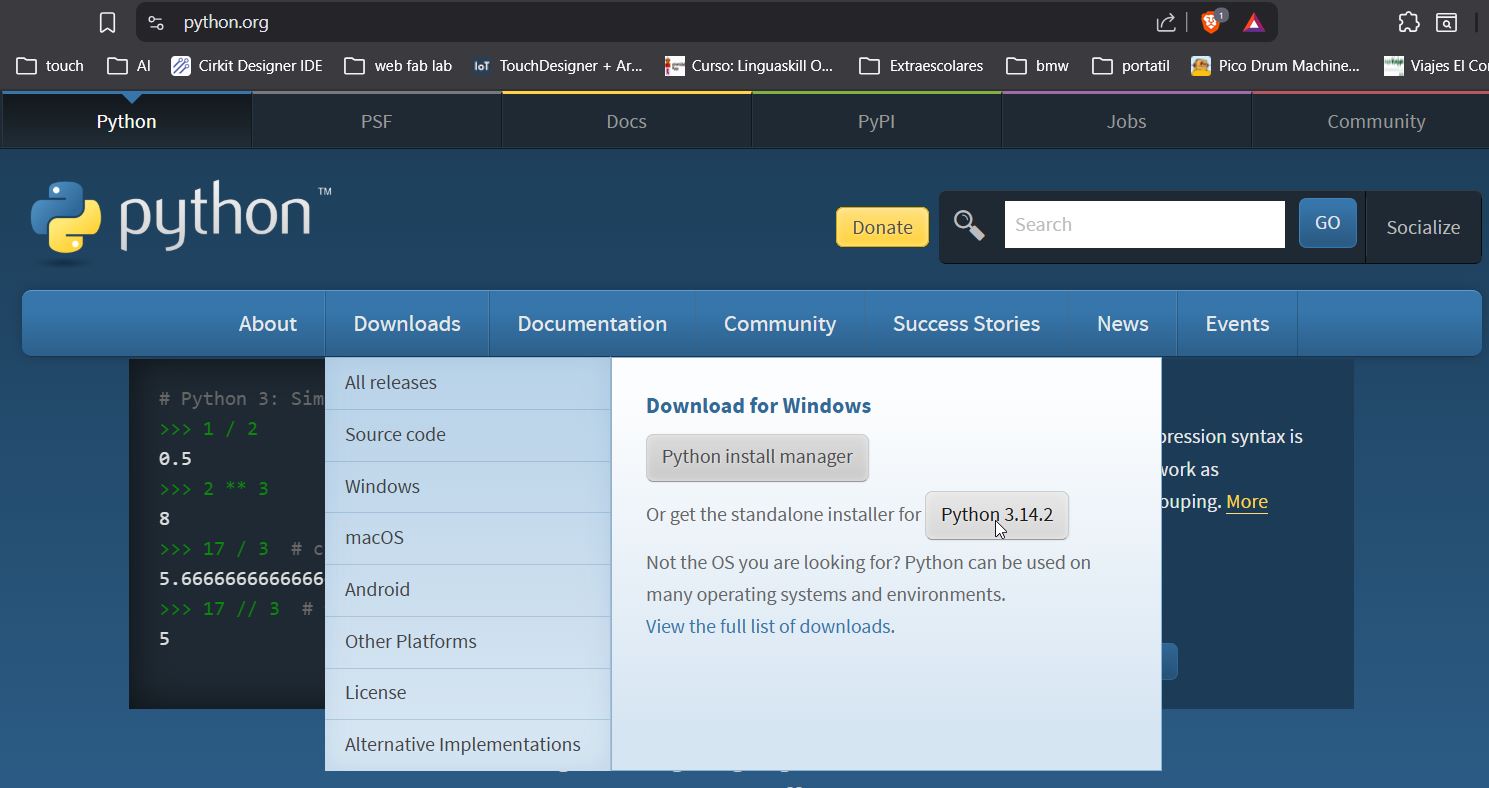Click the share icon in the address bar
1489x788 pixels.
[1166, 22]
